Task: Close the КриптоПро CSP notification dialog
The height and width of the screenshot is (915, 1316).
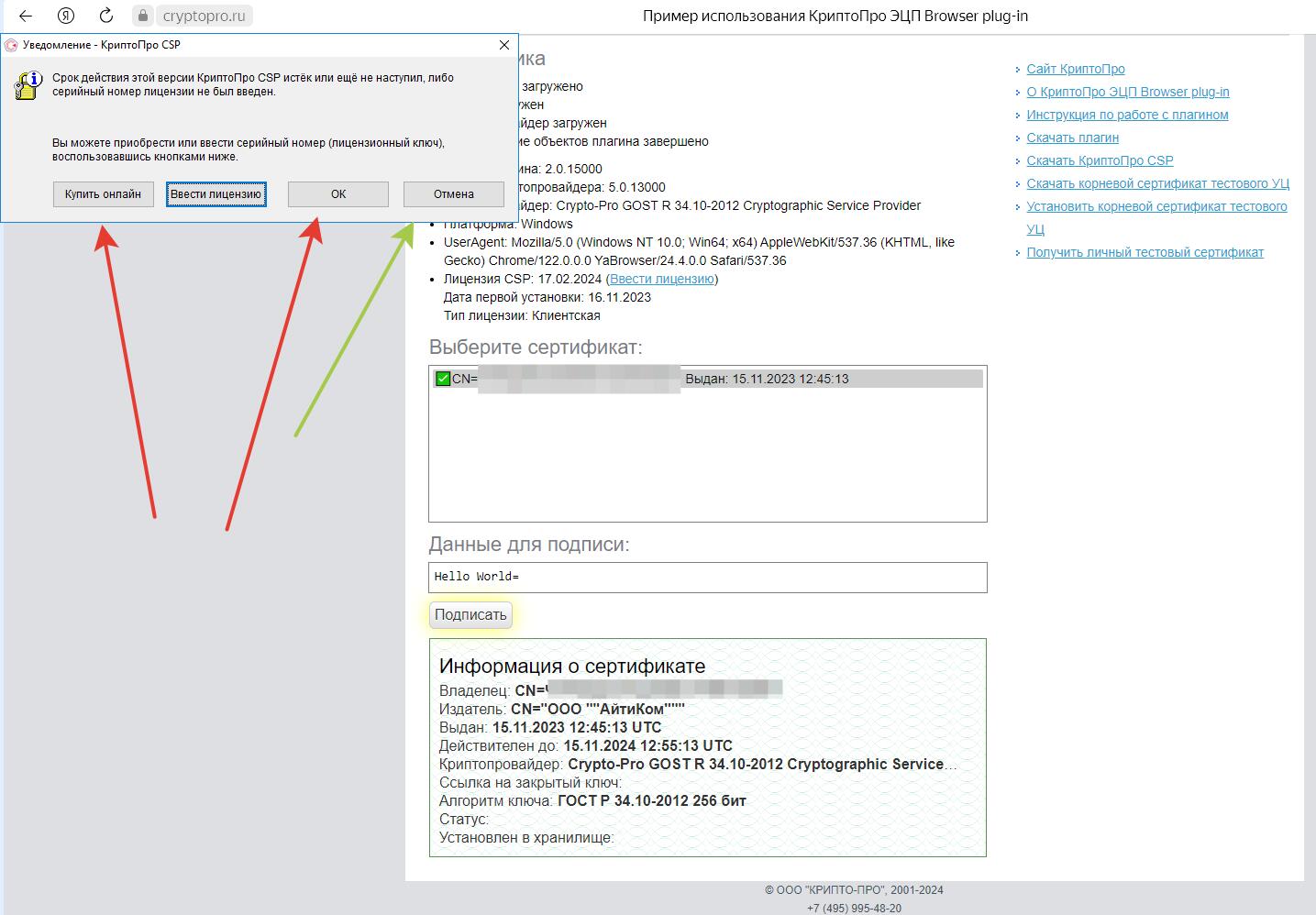Action: [503, 44]
